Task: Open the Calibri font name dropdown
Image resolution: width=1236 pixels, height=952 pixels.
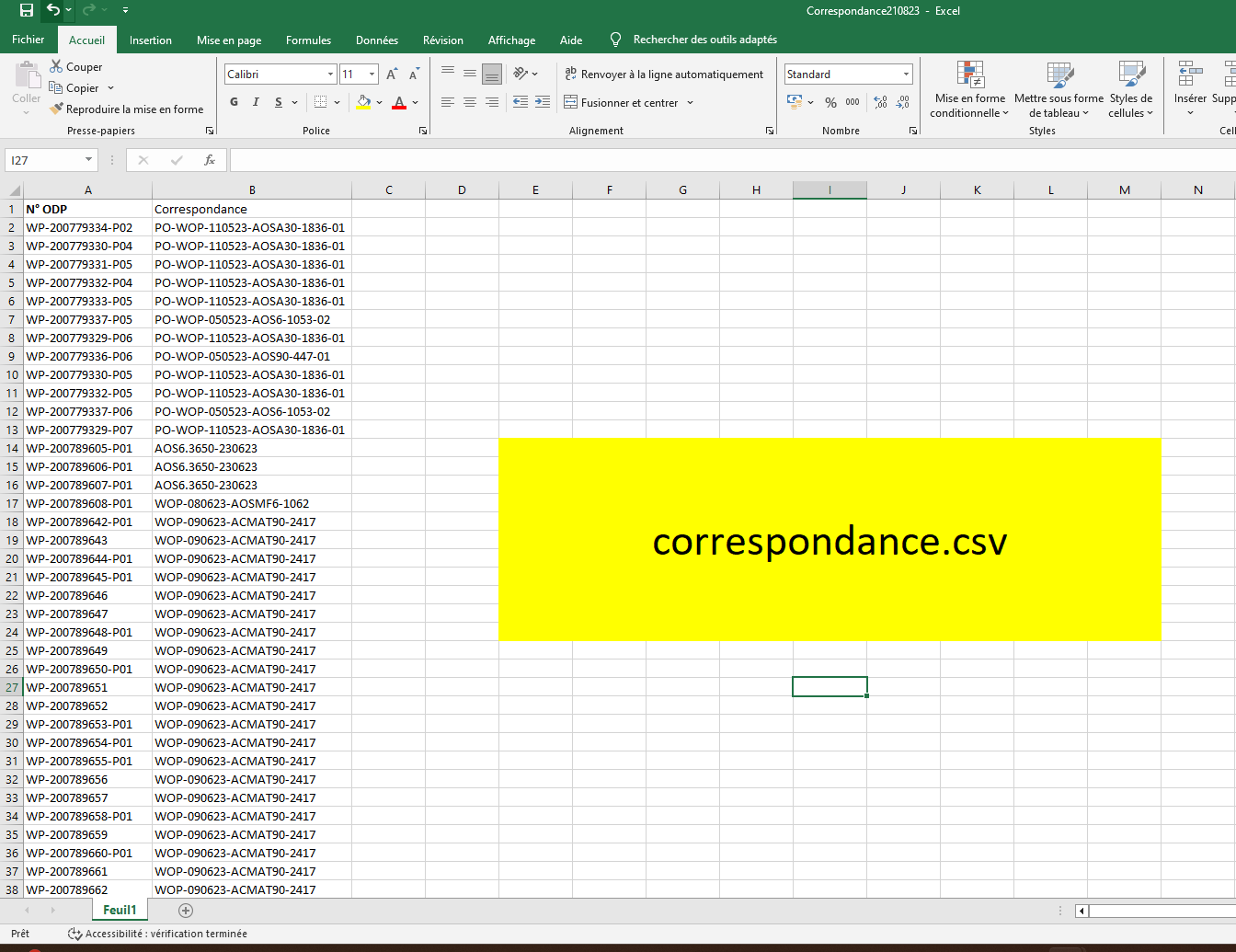Action: point(330,75)
